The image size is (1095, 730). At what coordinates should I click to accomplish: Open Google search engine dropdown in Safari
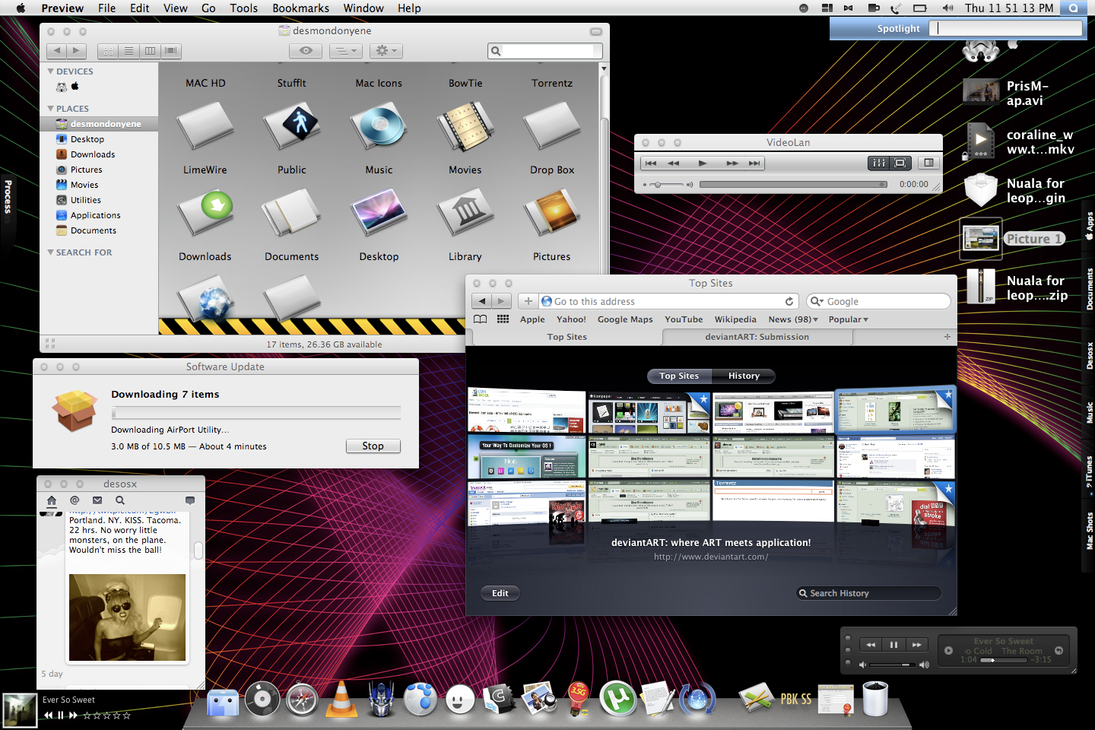pos(816,301)
